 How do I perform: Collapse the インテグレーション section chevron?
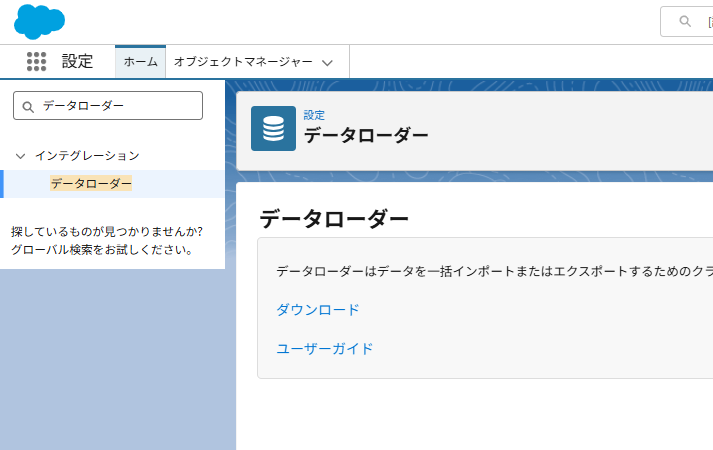[20, 156]
